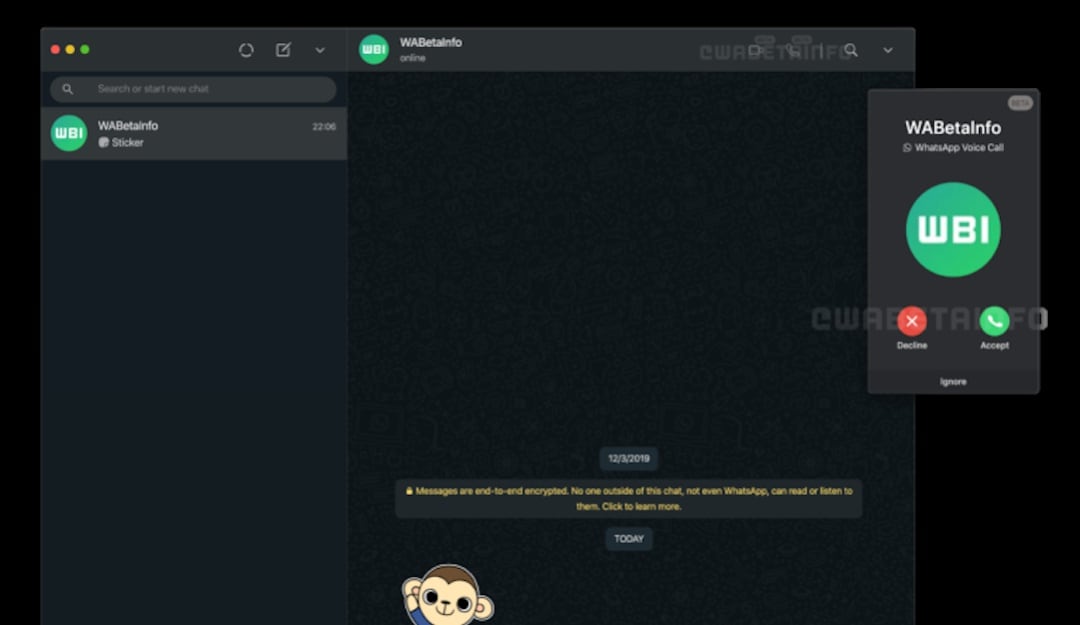
Task: Open WABetaInfo contact name in header
Action: 431,43
